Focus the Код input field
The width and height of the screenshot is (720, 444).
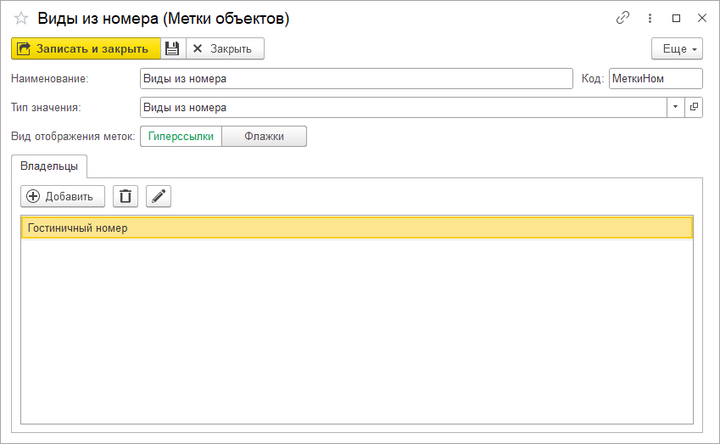(x=648, y=78)
